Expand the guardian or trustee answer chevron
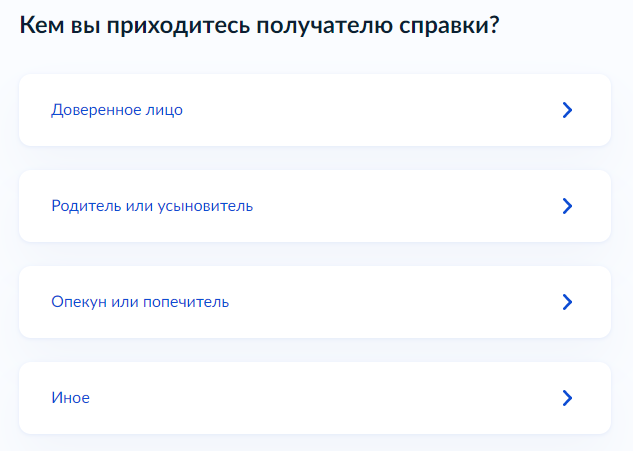Image resolution: width=633 pixels, height=451 pixels. 567,302
